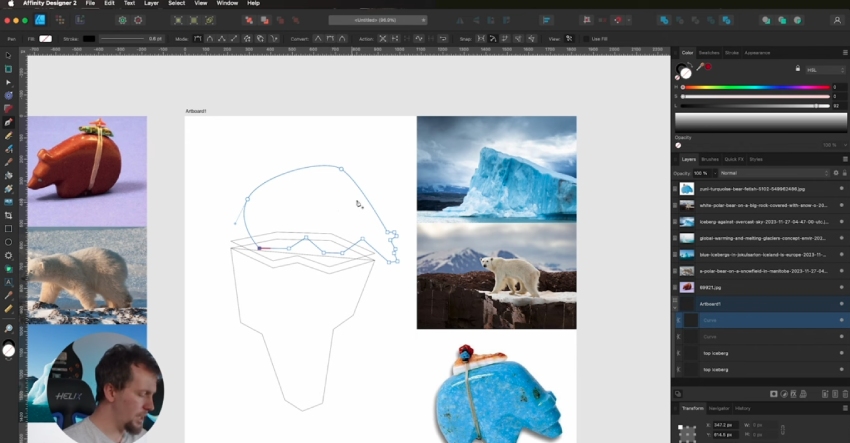Click the Affinity Designer persona icon
The height and width of the screenshot is (443, 850).
(38, 20)
